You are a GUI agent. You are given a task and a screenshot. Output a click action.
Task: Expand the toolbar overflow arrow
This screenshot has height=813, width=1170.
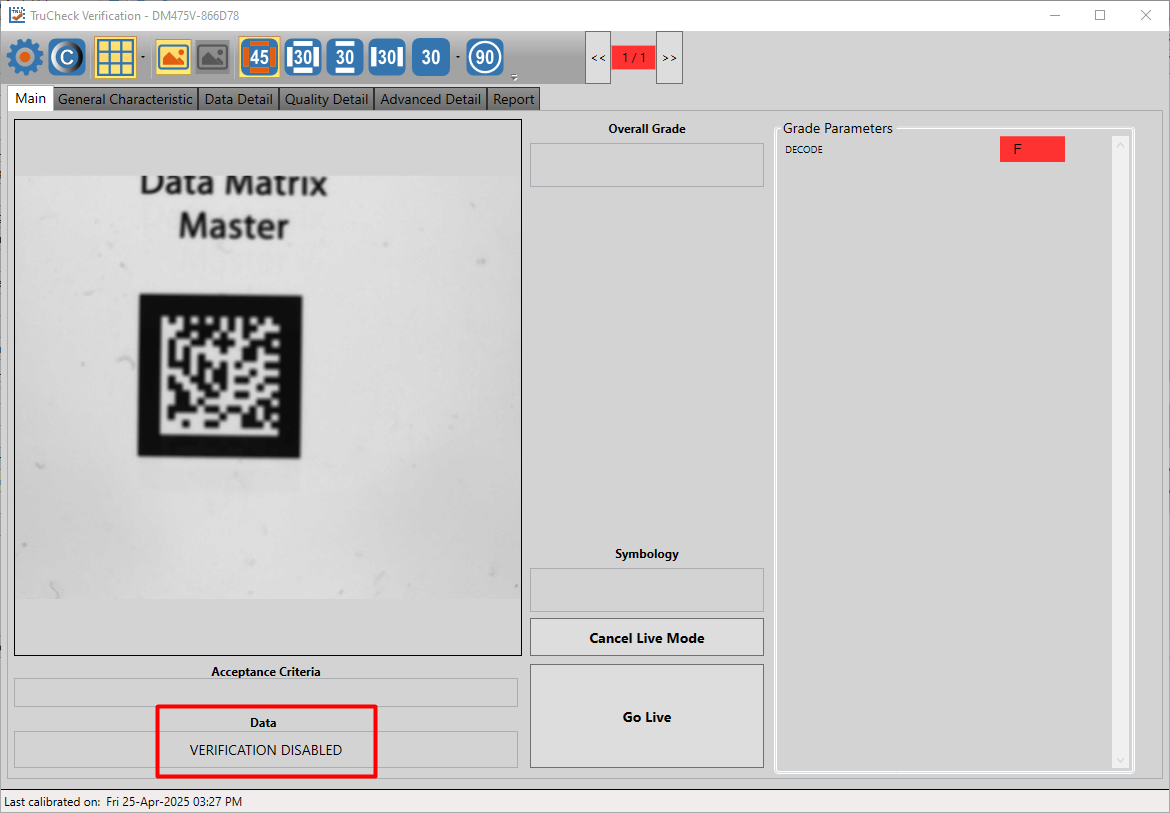click(514, 77)
